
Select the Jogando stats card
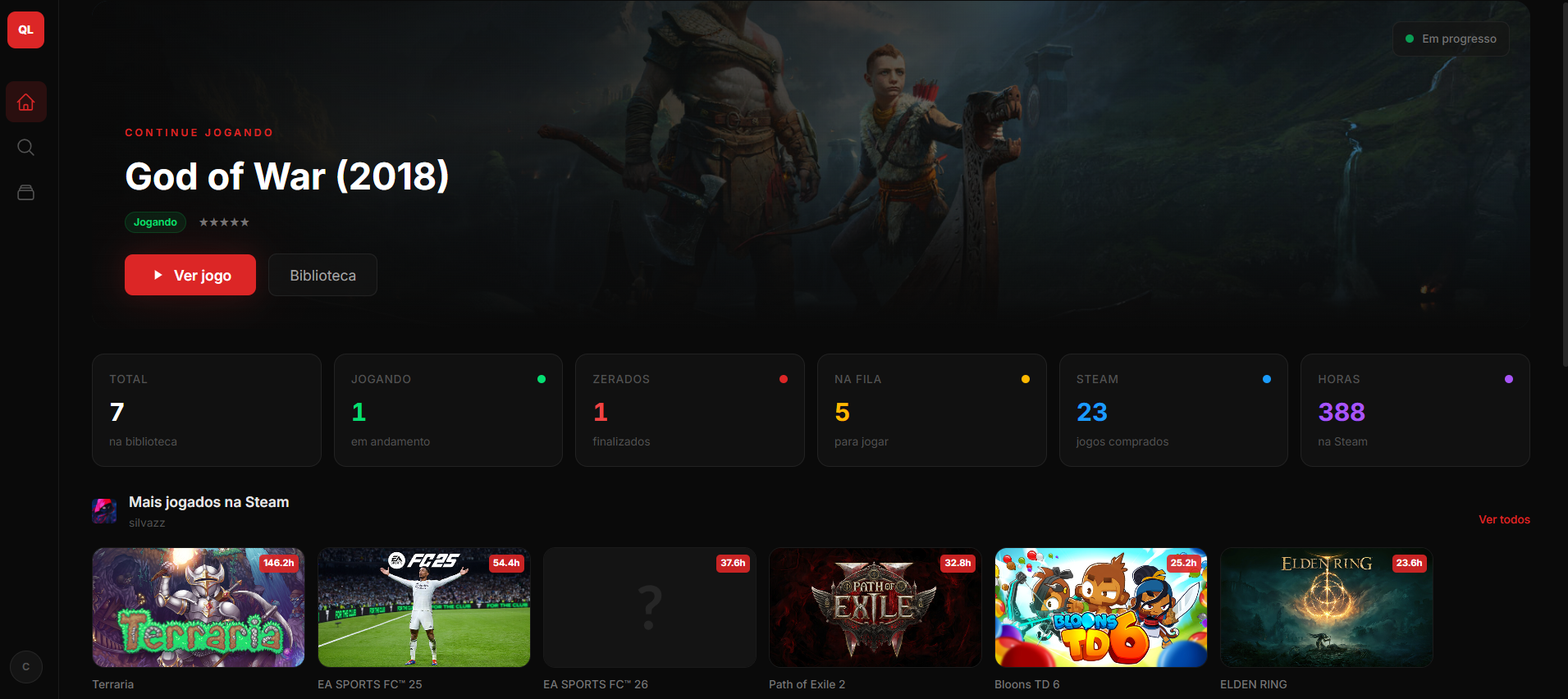[448, 410]
